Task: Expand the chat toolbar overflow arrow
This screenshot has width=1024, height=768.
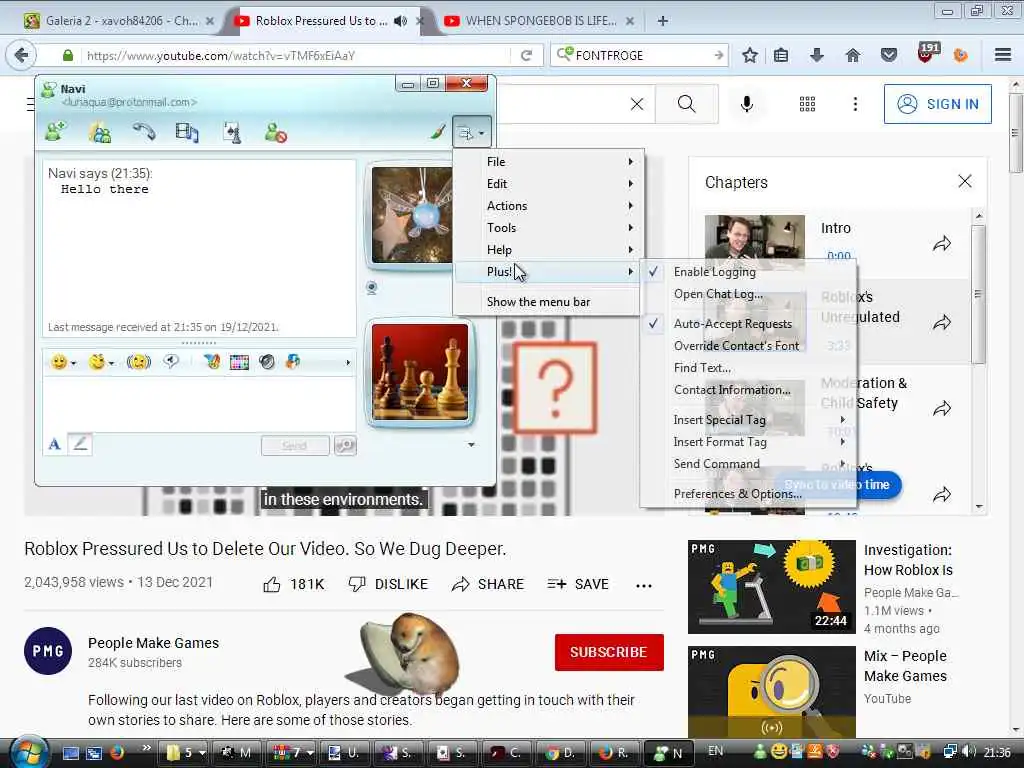Action: 347,362
